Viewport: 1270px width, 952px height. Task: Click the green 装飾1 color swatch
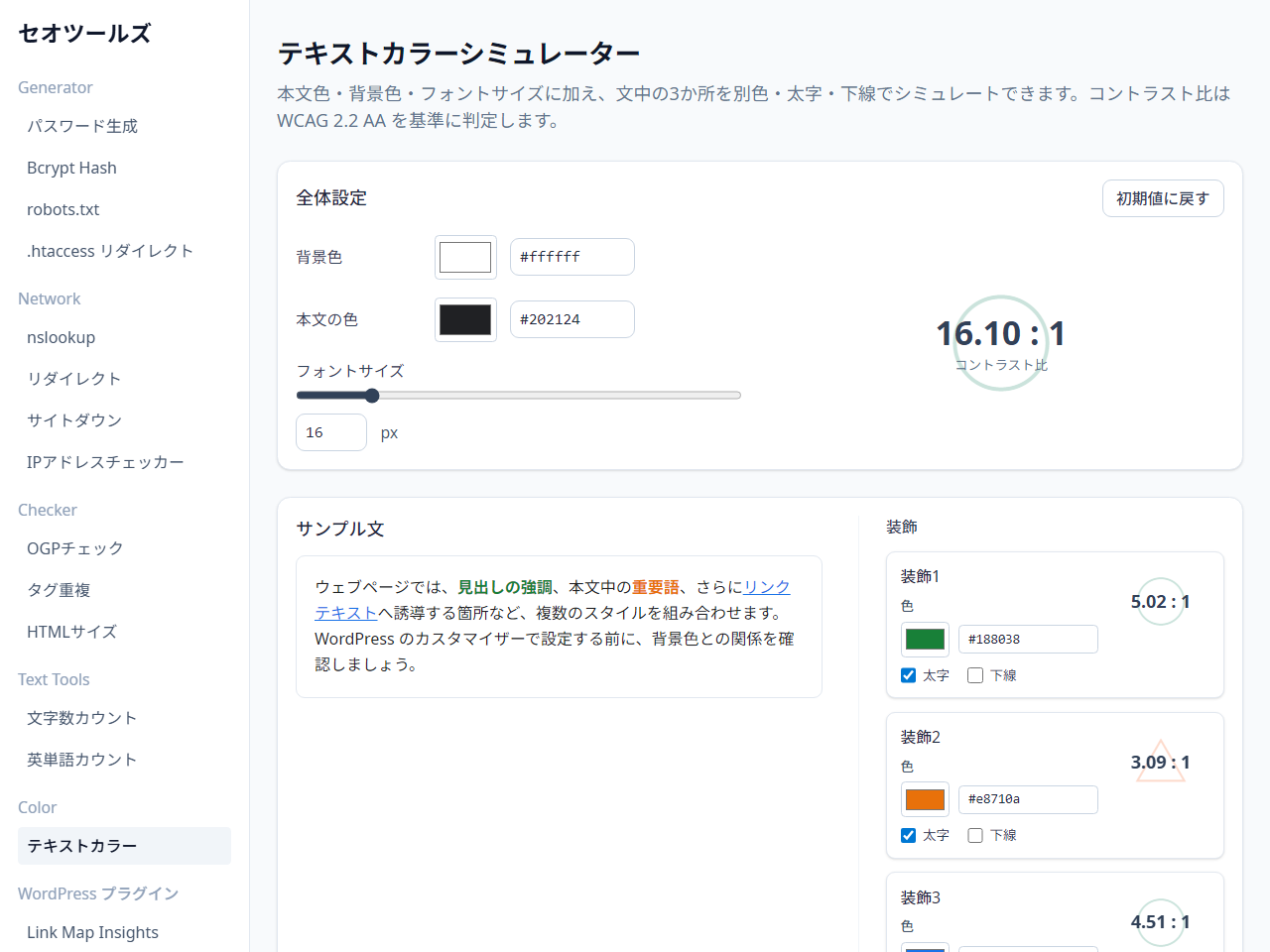click(925, 639)
